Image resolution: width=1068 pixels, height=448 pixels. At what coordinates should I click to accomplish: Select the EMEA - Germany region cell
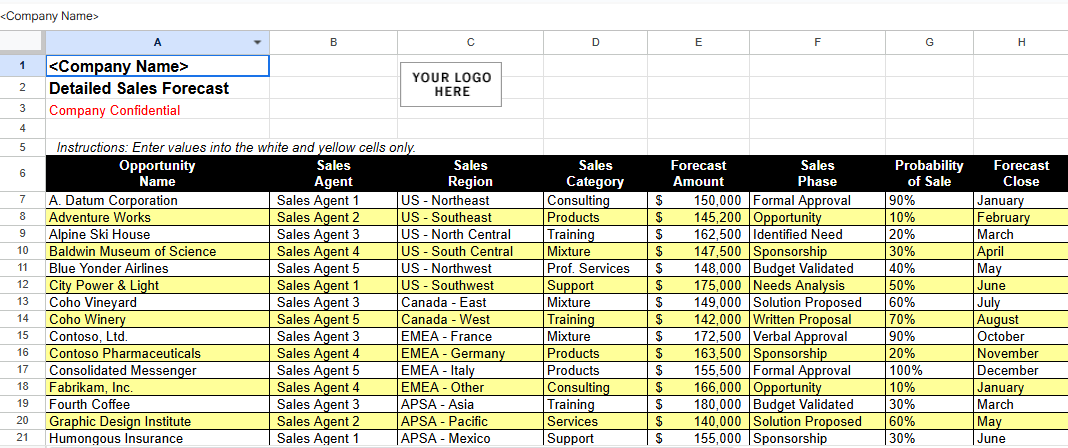pyautogui.click(x=470, y=353)
